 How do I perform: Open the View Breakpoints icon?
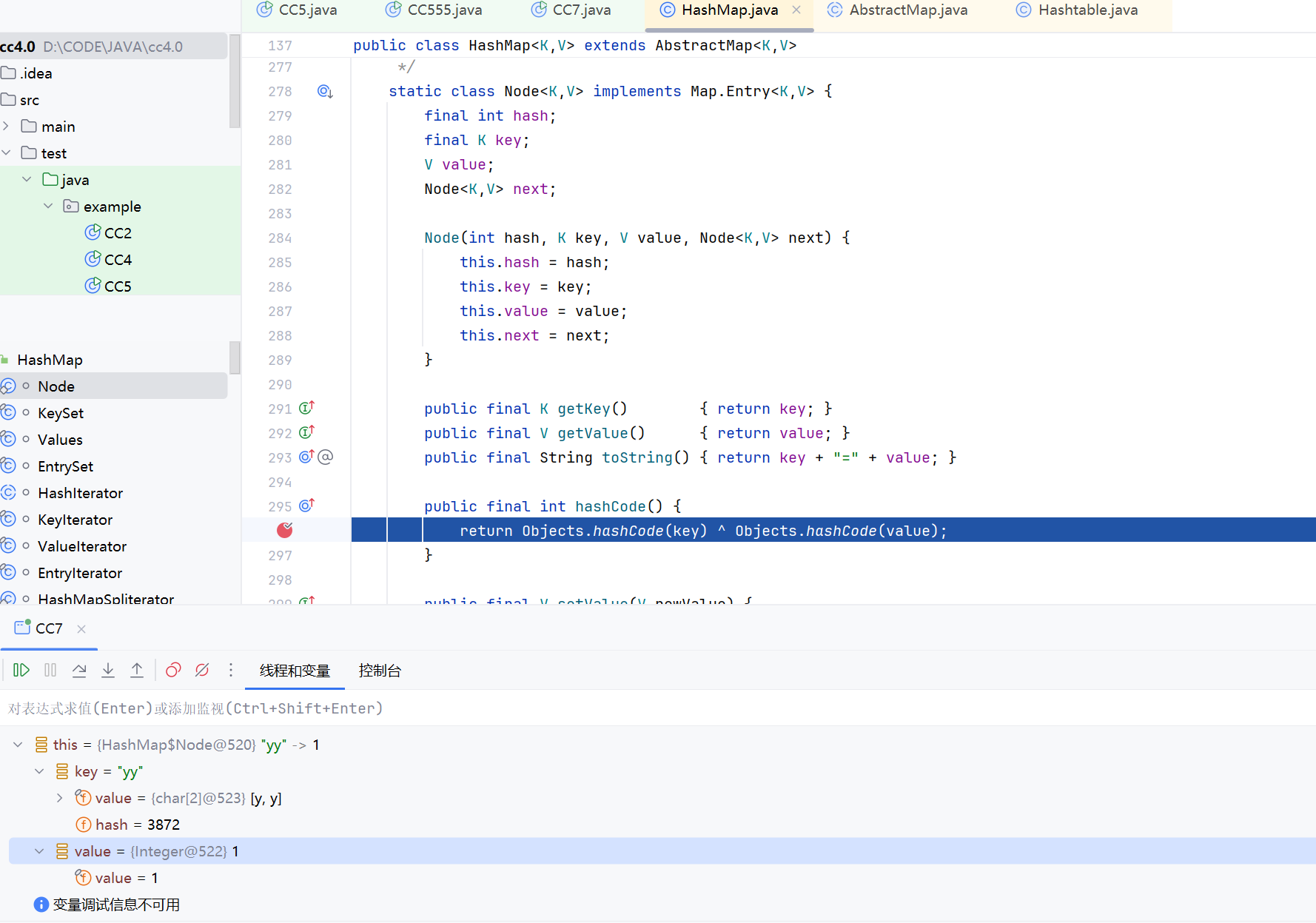tap(173, 671)
